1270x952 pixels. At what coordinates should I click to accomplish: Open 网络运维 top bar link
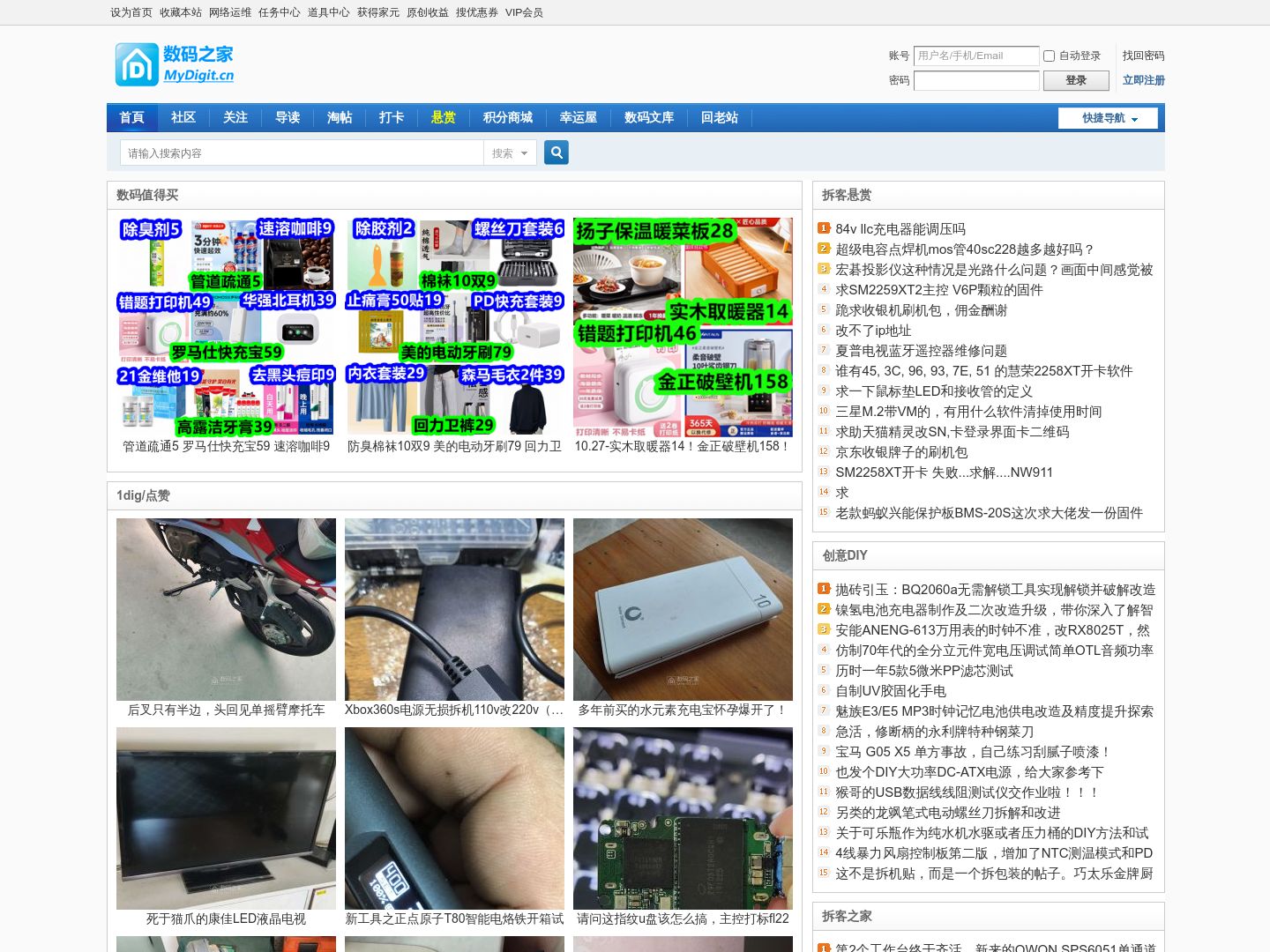click(x=230, y=12)
